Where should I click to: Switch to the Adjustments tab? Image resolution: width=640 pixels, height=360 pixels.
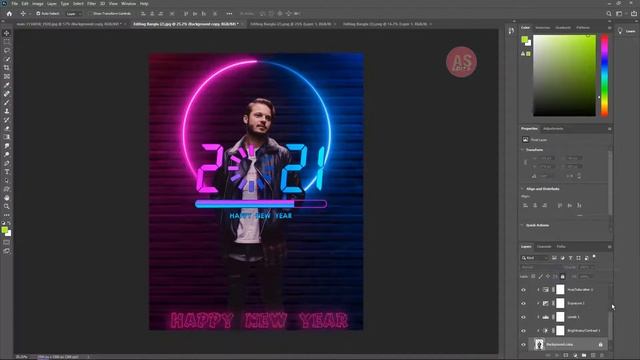553,129
